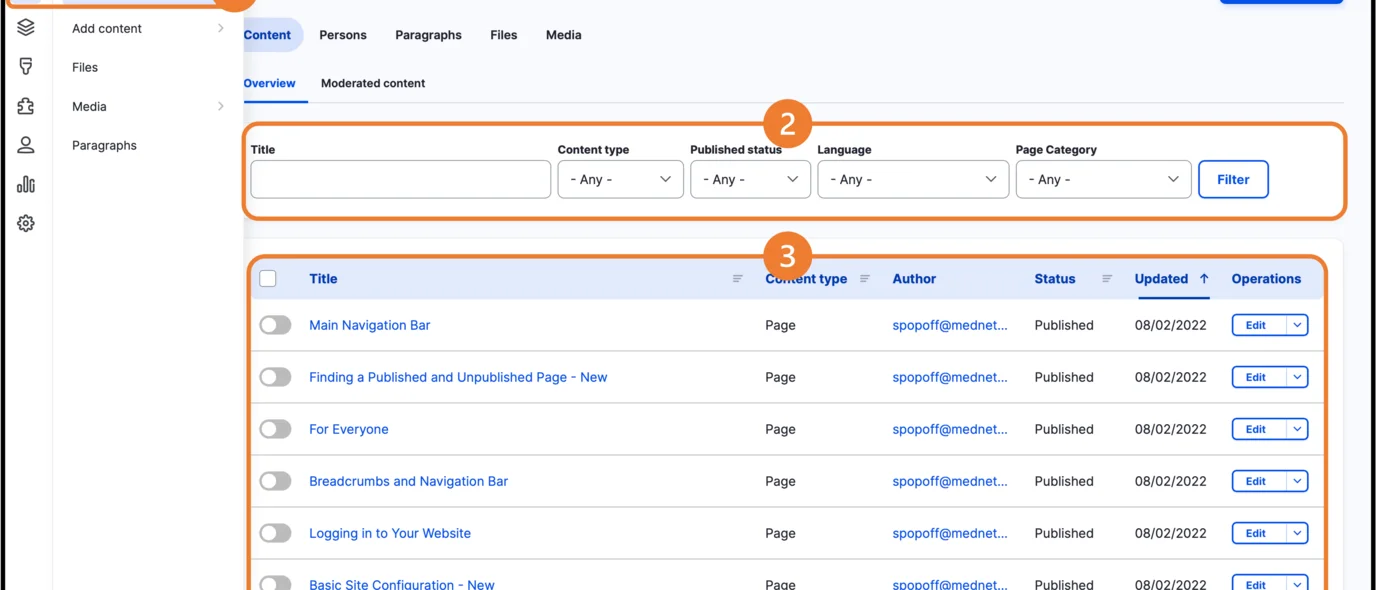Open the Content type dropdown filter

[620, 179]
